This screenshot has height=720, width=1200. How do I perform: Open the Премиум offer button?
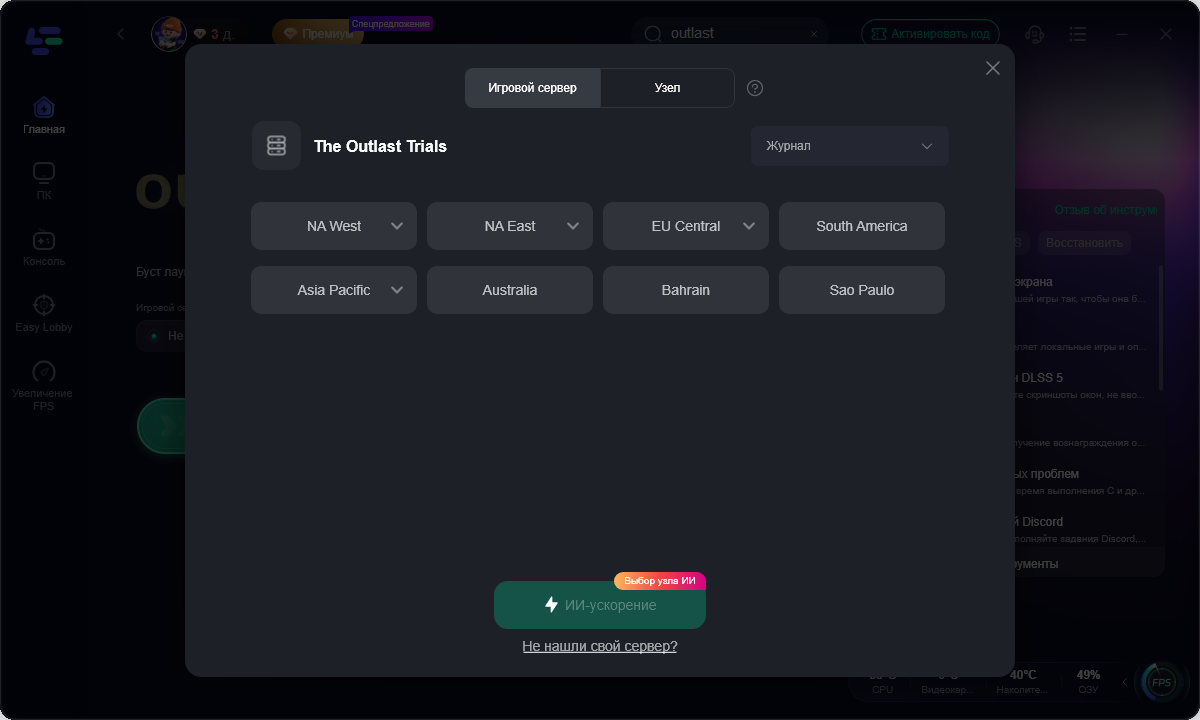click(x=318, y=34)
